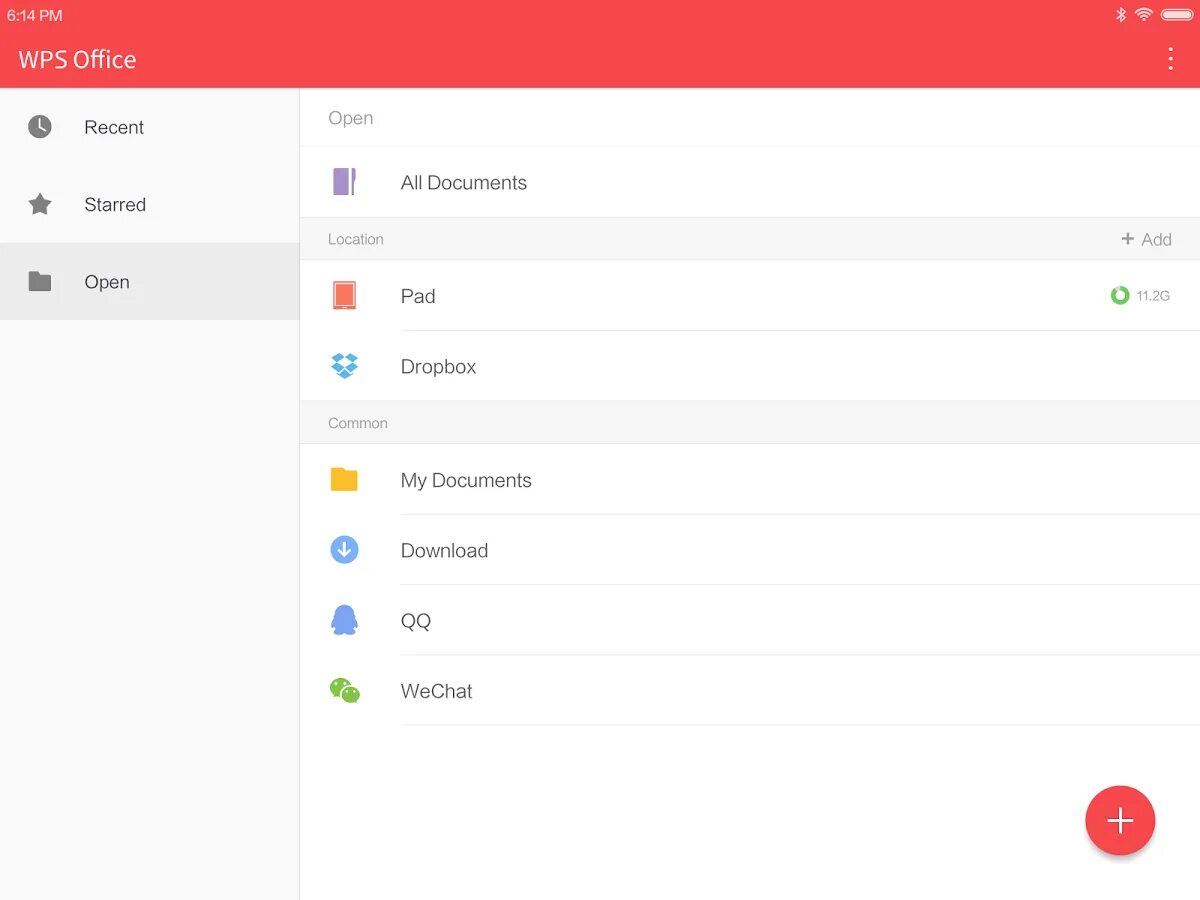
Task: Select the Open tab in sidebar
Action: tap(106, 281)
